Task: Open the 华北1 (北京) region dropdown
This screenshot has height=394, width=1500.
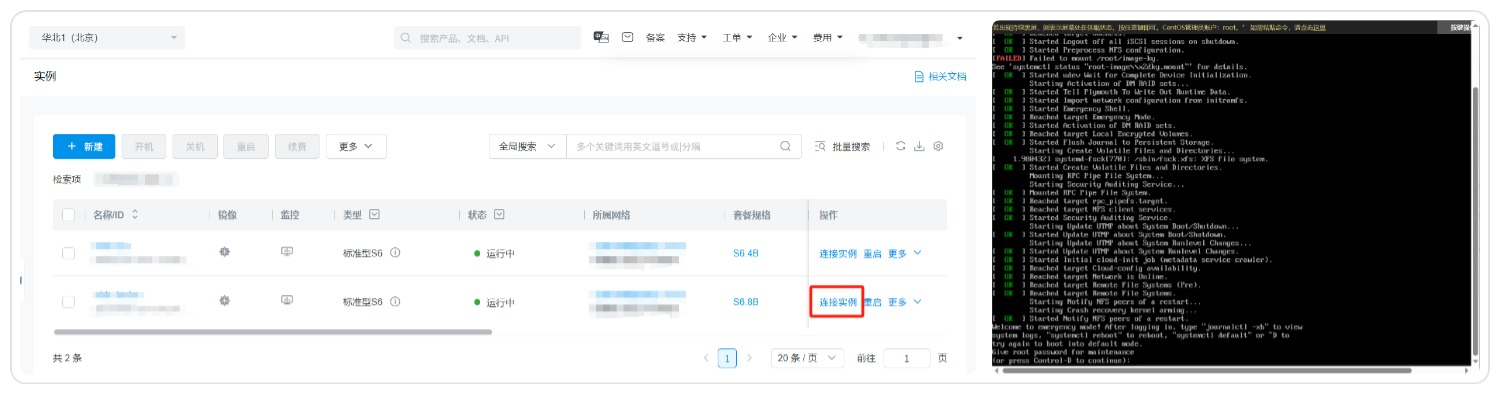Action: coord(107,38)
